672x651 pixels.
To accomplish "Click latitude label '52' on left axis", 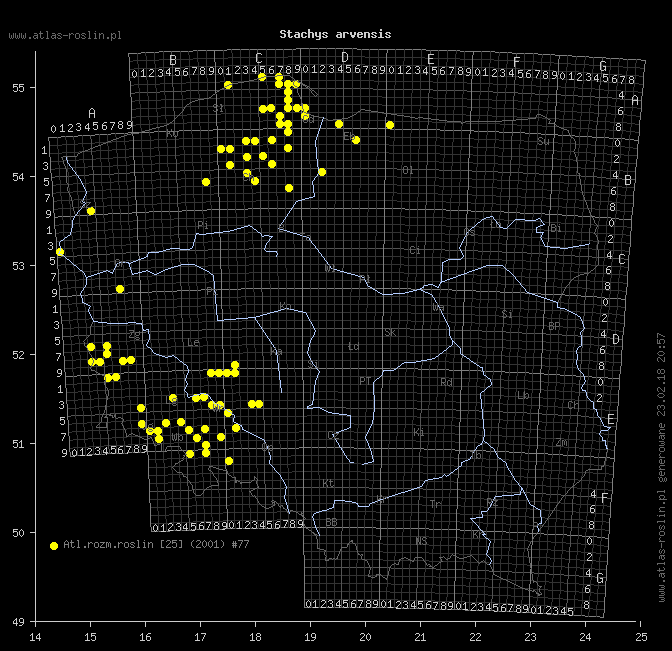I will tap(18, 355).
